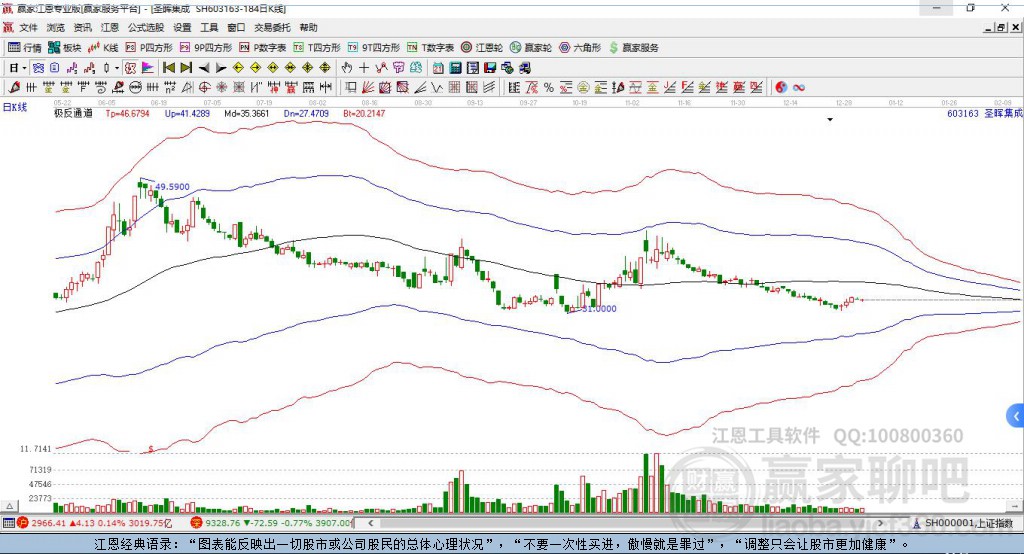Open the 江恩 menu
The image size is (1024, 554).
[110, 27]
